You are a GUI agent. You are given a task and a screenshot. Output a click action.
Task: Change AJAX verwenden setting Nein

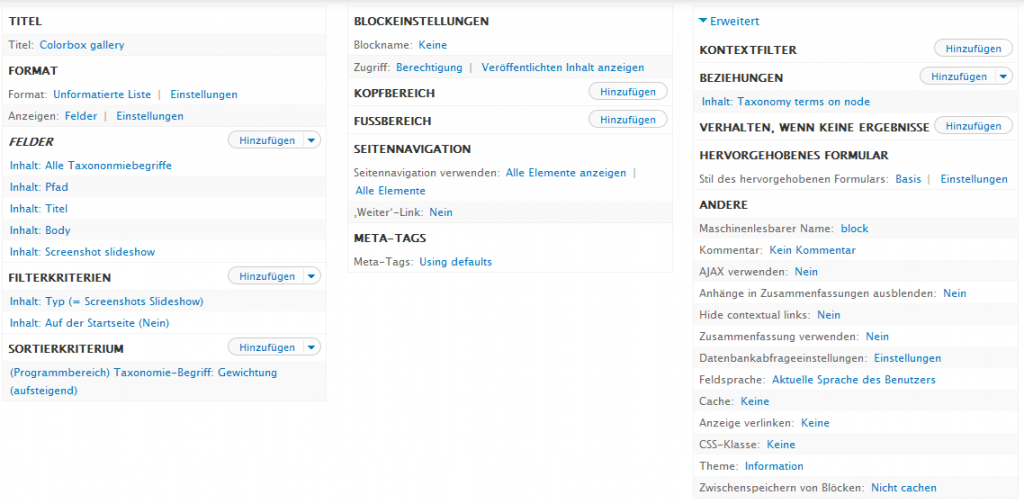coord(806,272)
